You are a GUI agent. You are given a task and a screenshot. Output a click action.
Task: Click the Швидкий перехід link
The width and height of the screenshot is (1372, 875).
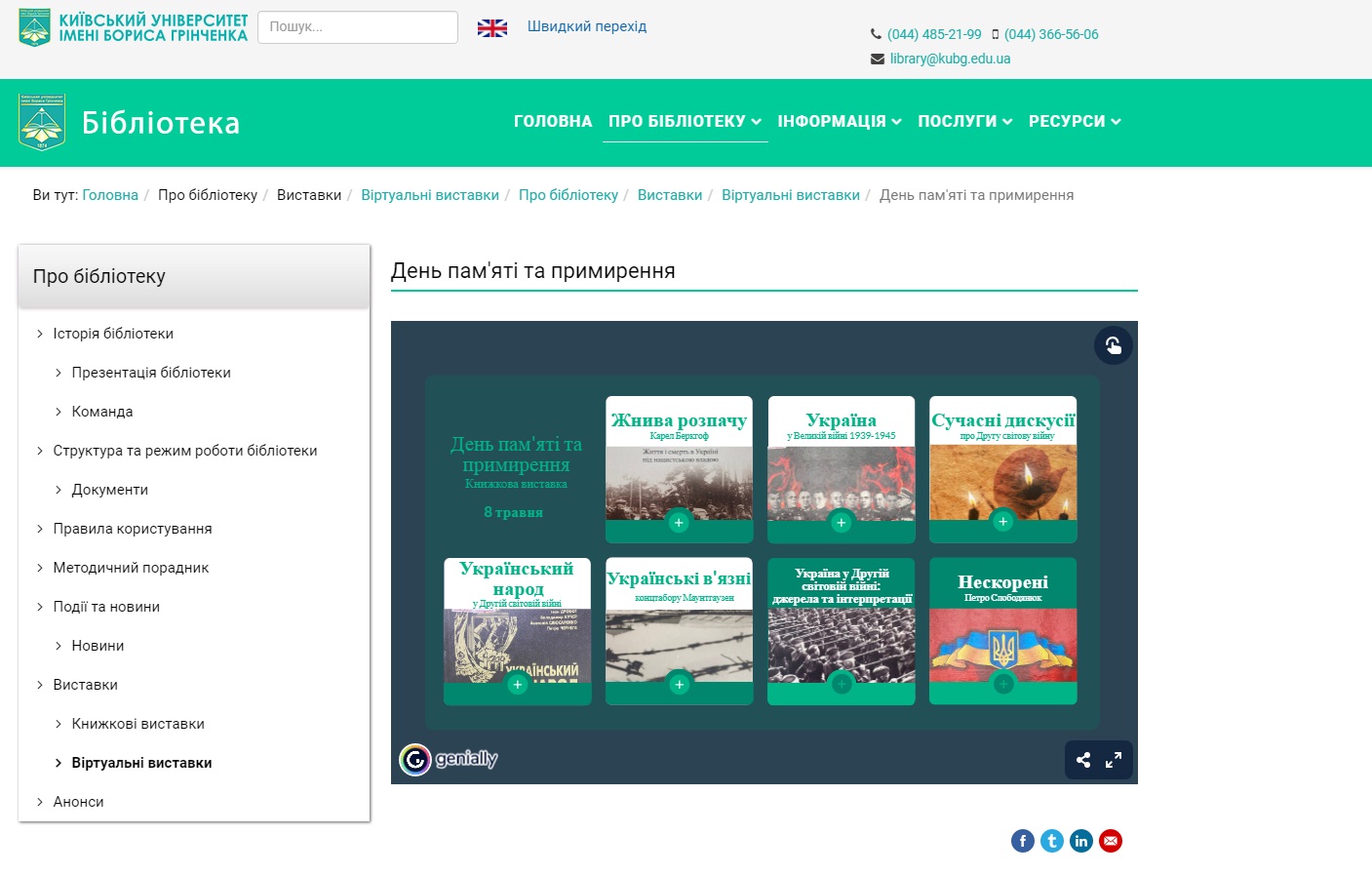point(586,26)
